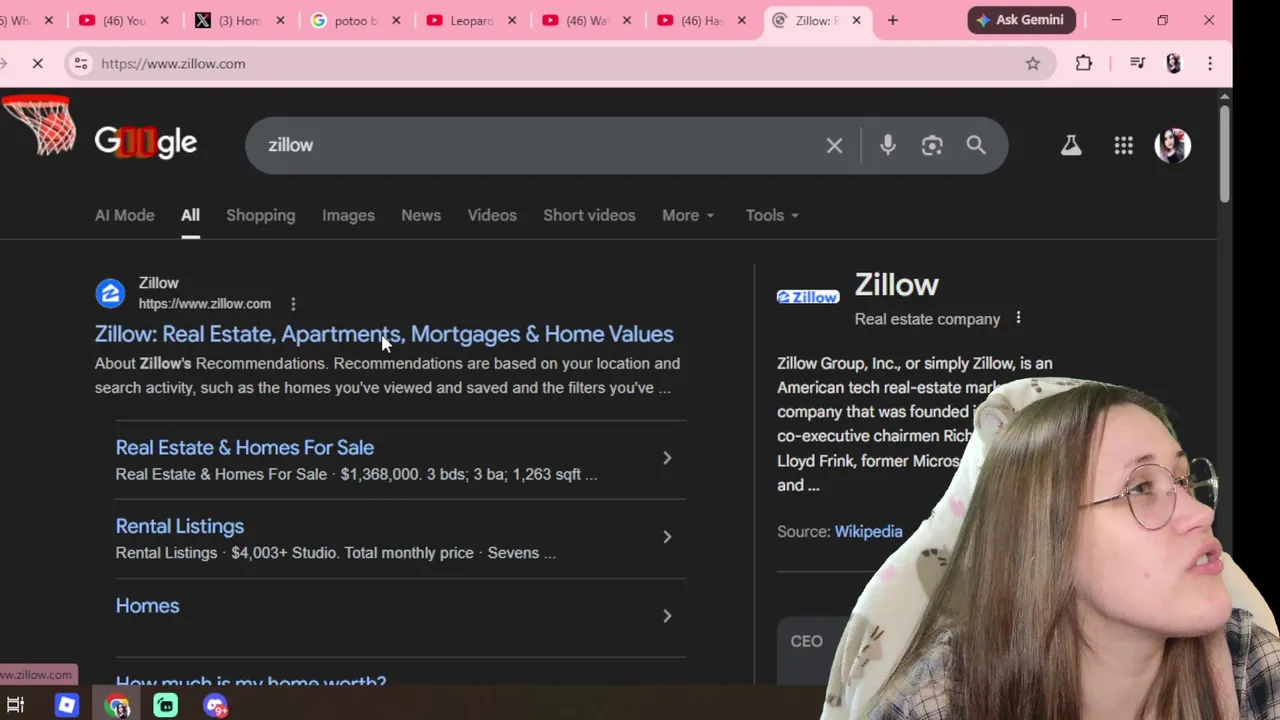Submit search with the magnifier icon

[976, 146]
